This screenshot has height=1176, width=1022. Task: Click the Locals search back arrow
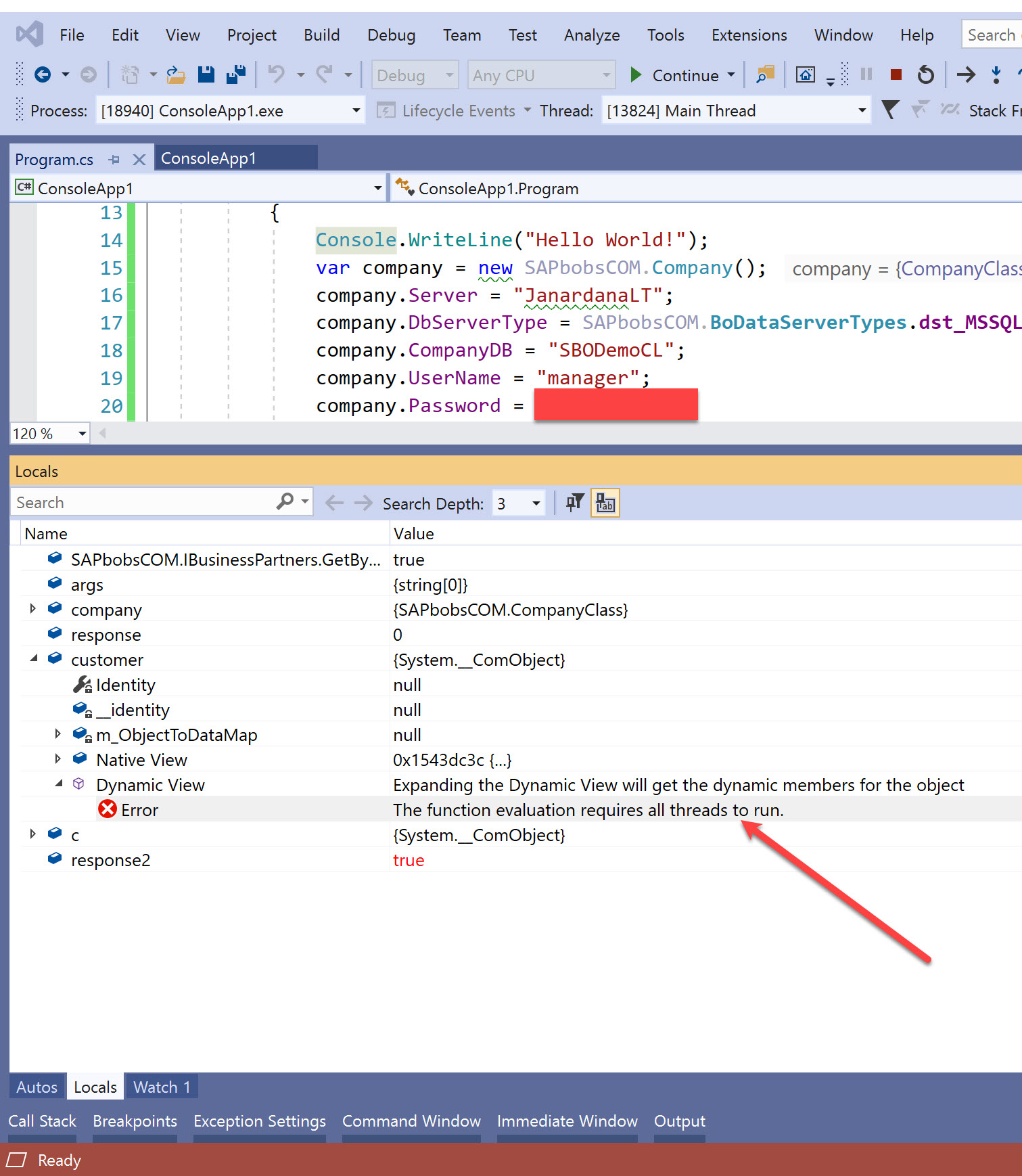click(x=334, y=503)
